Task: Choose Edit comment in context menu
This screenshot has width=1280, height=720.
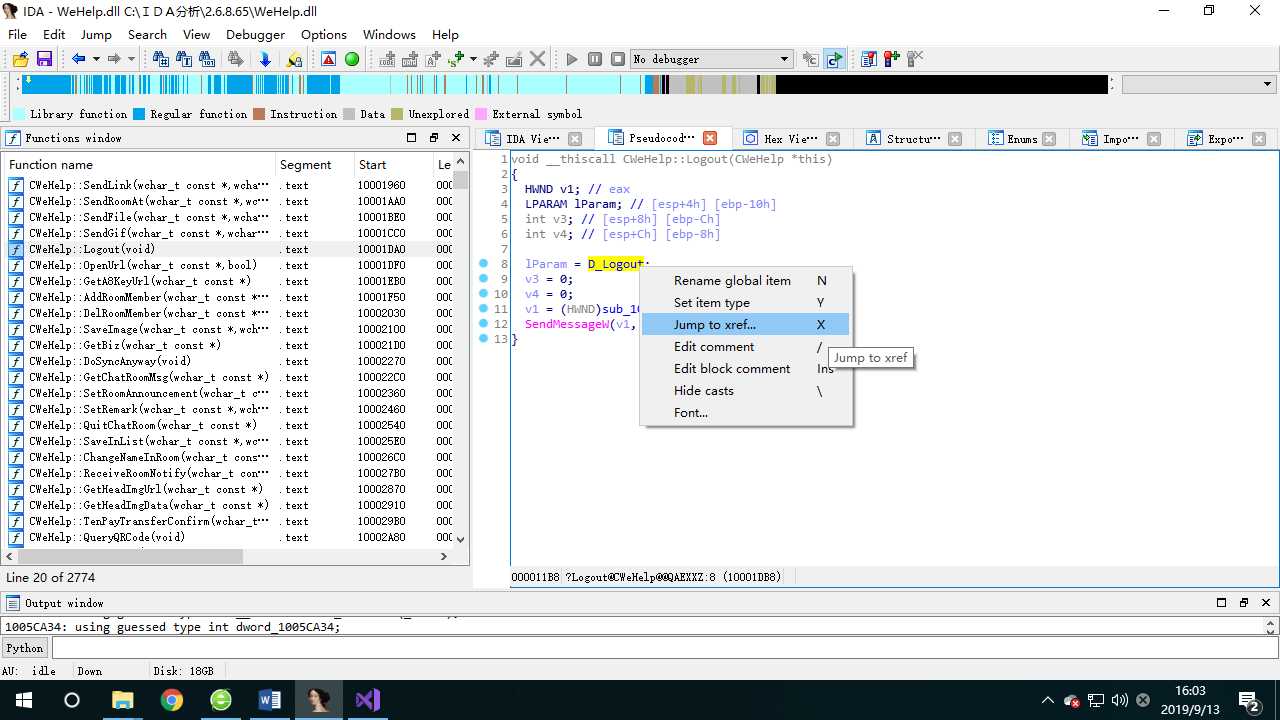Action: [x=746, y=347]
